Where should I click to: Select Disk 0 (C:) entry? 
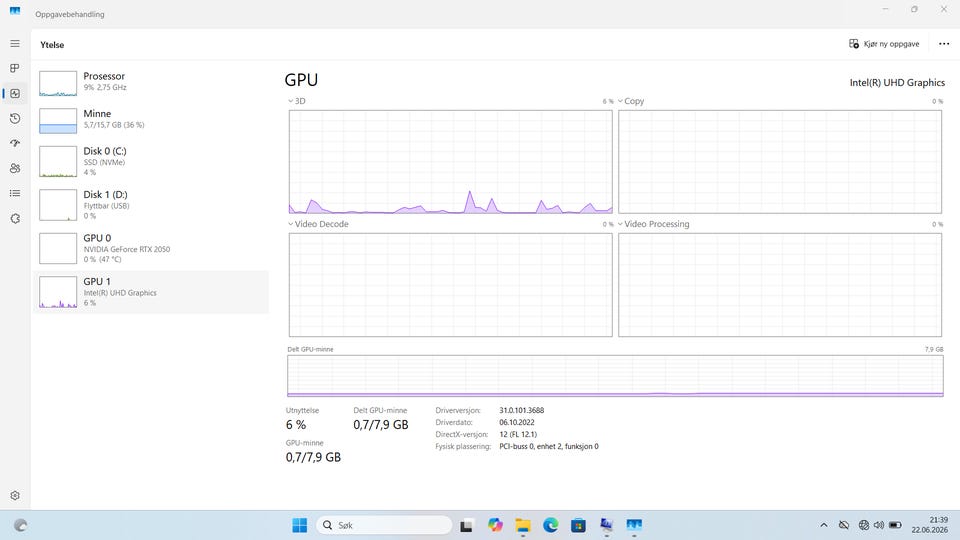[x=151, y=161]
